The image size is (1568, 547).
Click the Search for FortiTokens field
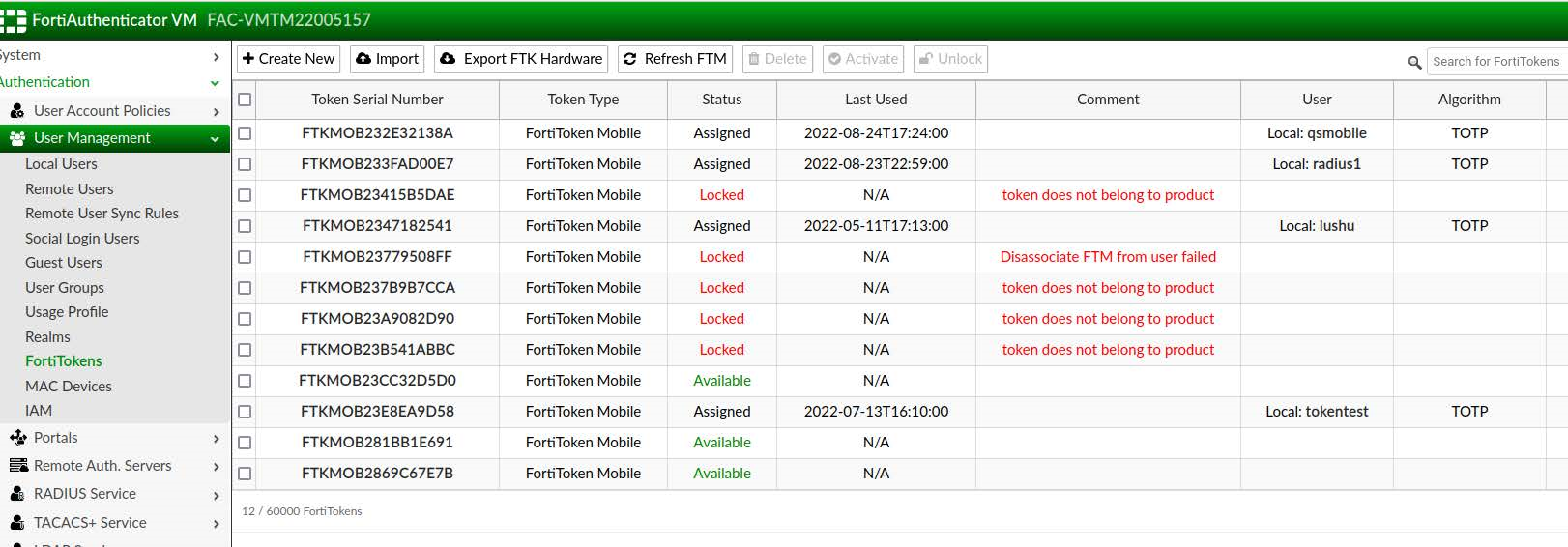click(1495, 61)
